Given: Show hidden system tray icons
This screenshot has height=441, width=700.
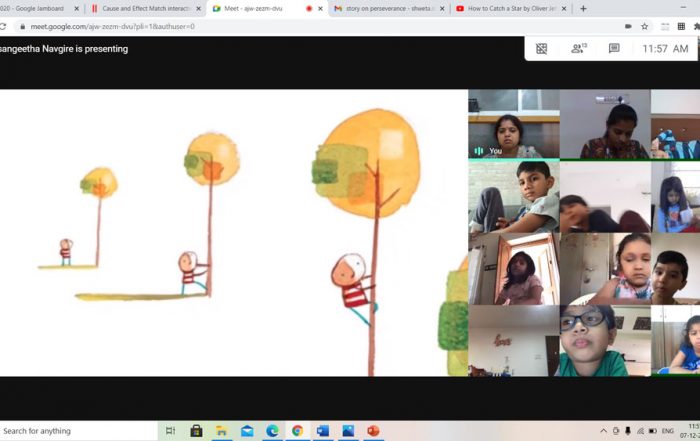Looking at the screenshot, I should 603,431.
